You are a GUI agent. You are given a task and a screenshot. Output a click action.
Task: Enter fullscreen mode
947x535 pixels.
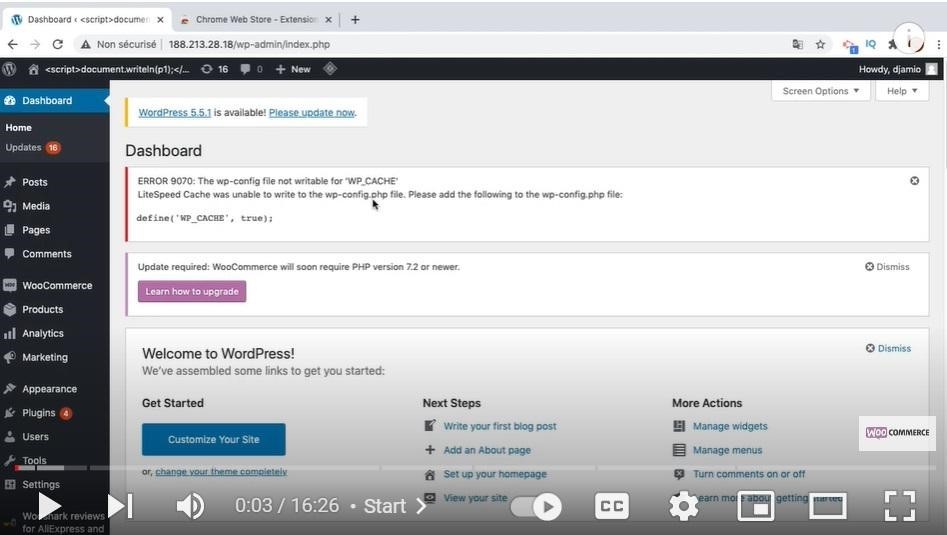pos(900,506)
